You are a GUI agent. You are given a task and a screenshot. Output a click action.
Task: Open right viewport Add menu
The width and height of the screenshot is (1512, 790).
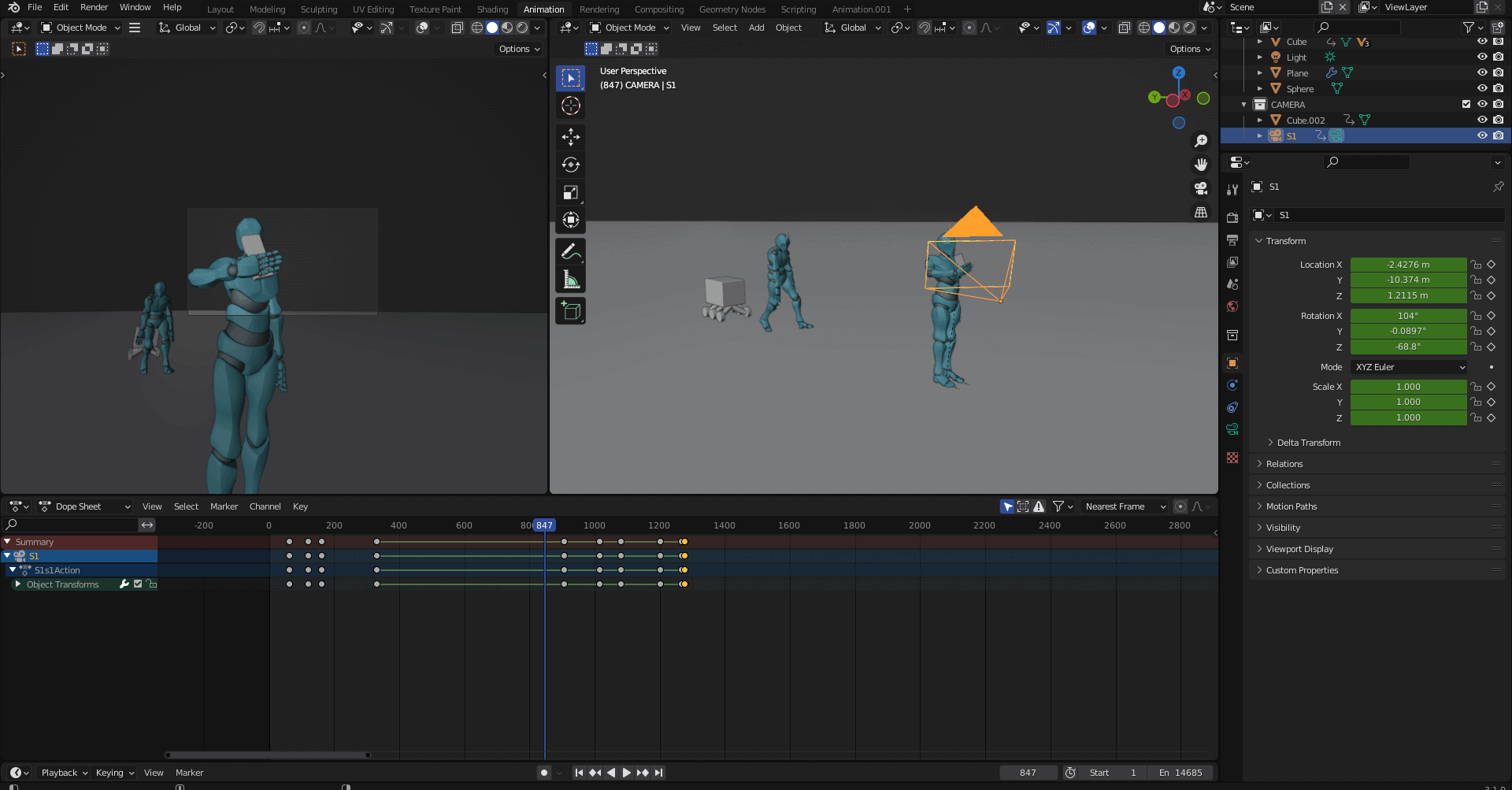[756, 28]
